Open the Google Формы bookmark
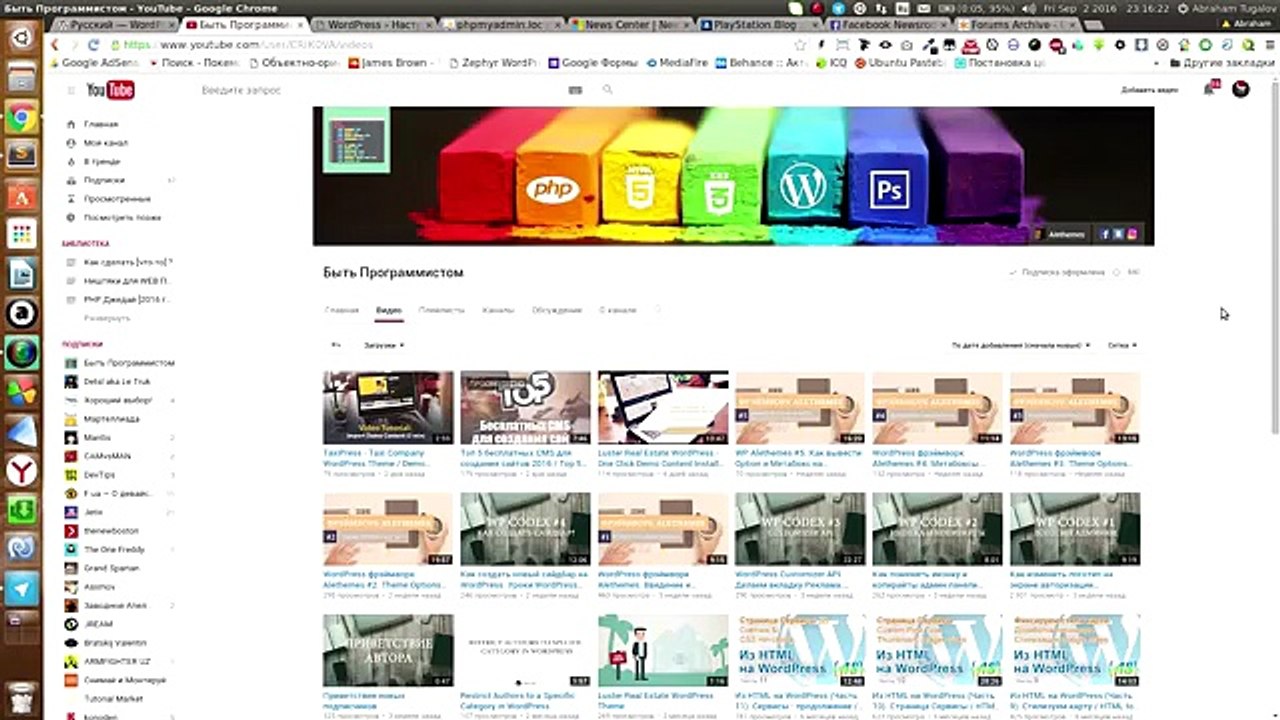The image size is (1280, 720). pos(592,62)
